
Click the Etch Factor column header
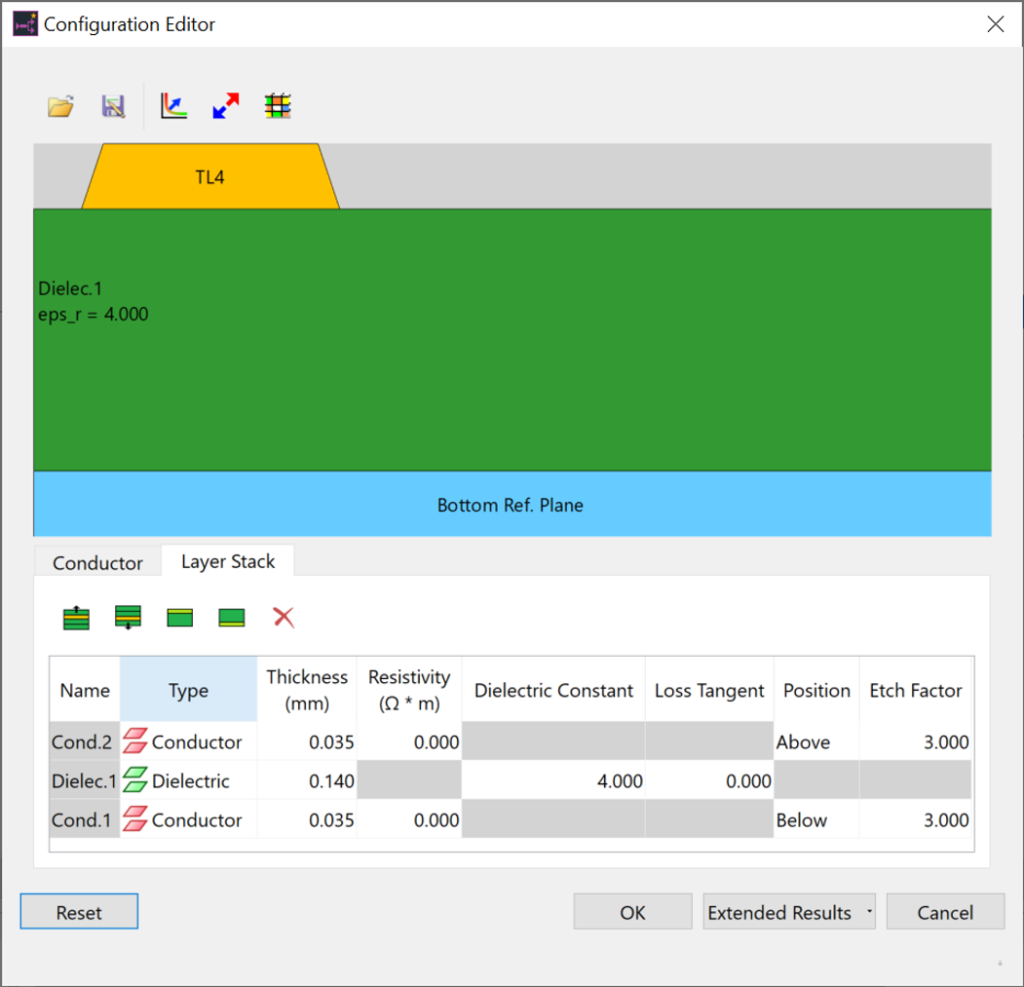916,690
